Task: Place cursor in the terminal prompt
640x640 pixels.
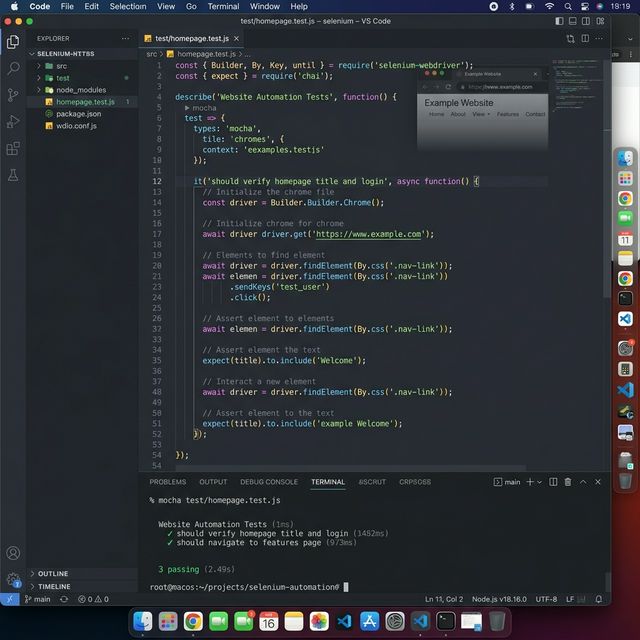Action: (x=346, y=587)
